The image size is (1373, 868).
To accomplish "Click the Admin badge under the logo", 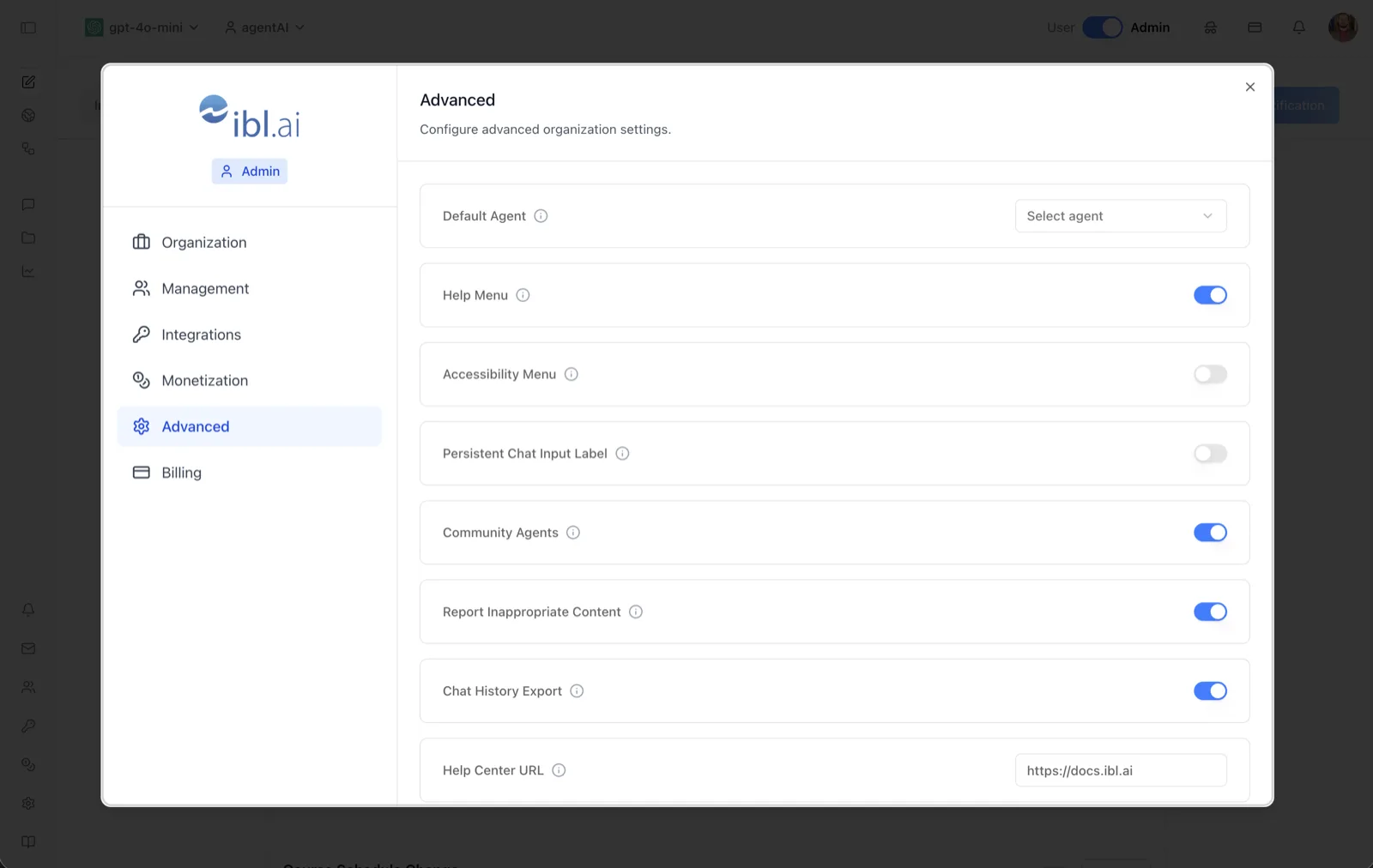I will (x=250, y=172).
